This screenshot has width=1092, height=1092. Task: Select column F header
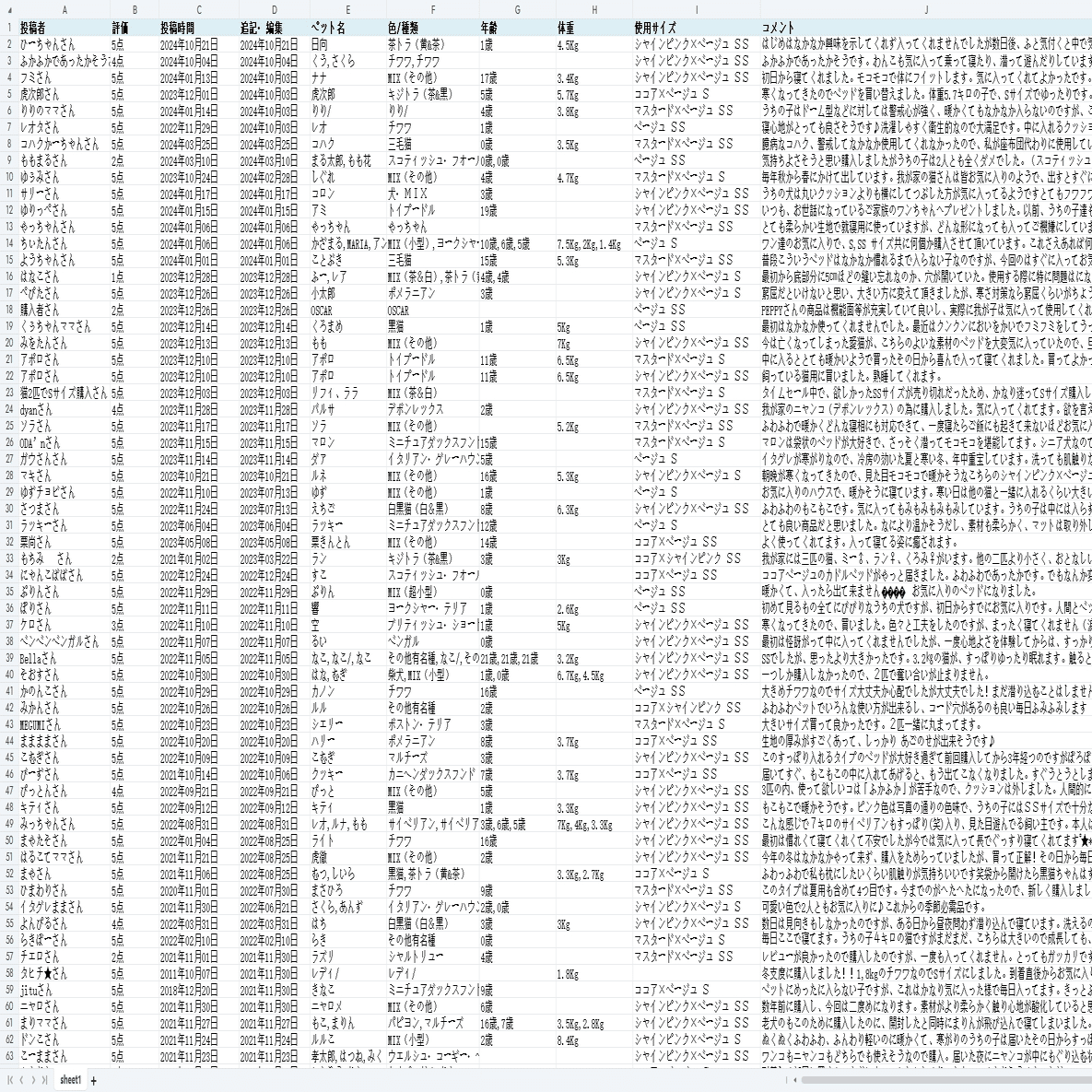point(432,10)
